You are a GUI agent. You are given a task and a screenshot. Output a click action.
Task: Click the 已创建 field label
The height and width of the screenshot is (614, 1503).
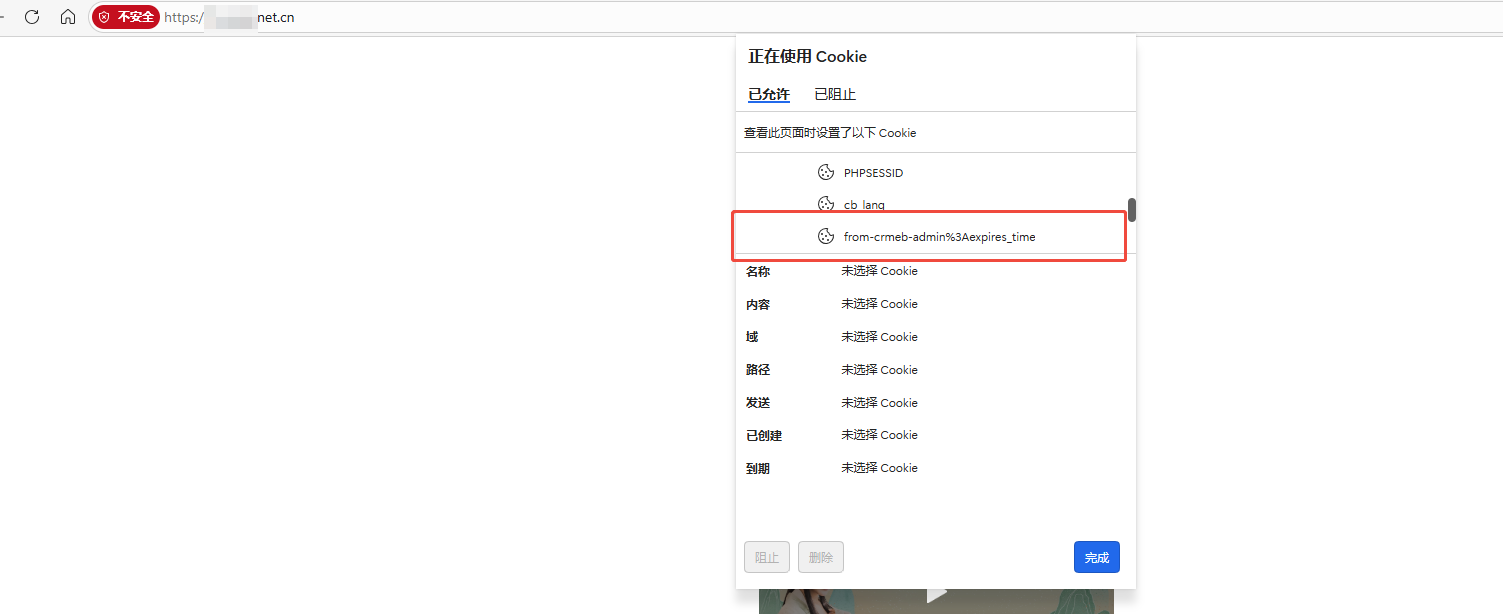pos(764,435)
